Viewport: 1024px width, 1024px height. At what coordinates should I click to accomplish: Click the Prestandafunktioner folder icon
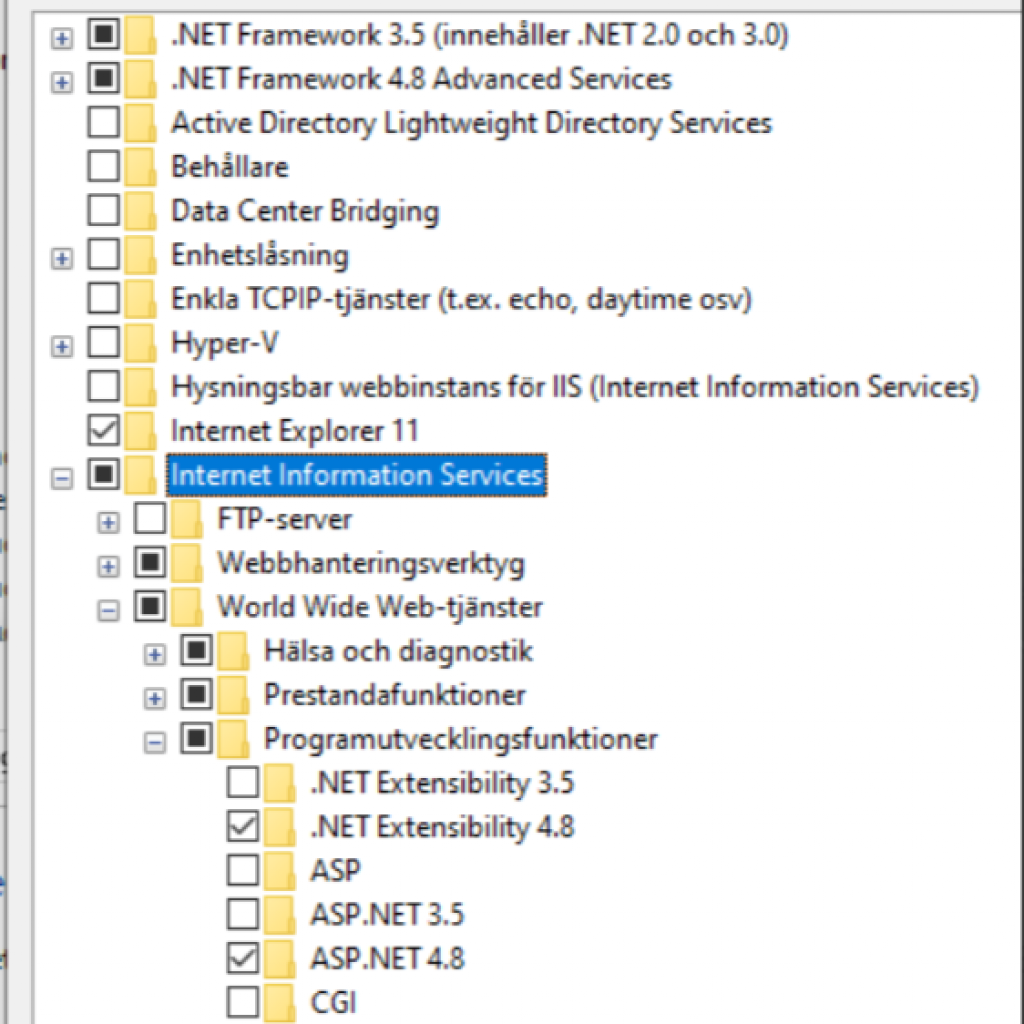click(233, 696)
